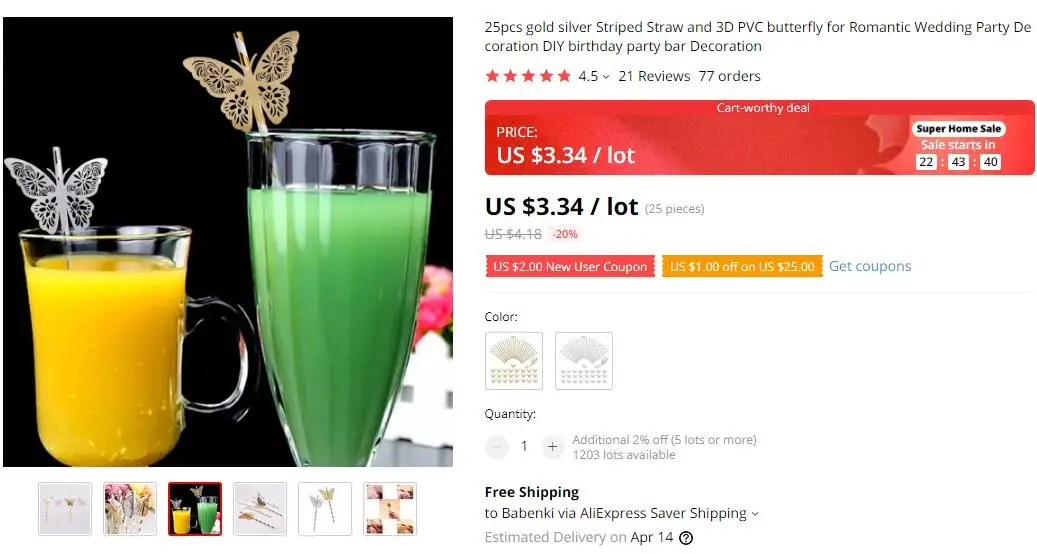Select the second thumbnail with flower bouquet straws

pos(130,508)
